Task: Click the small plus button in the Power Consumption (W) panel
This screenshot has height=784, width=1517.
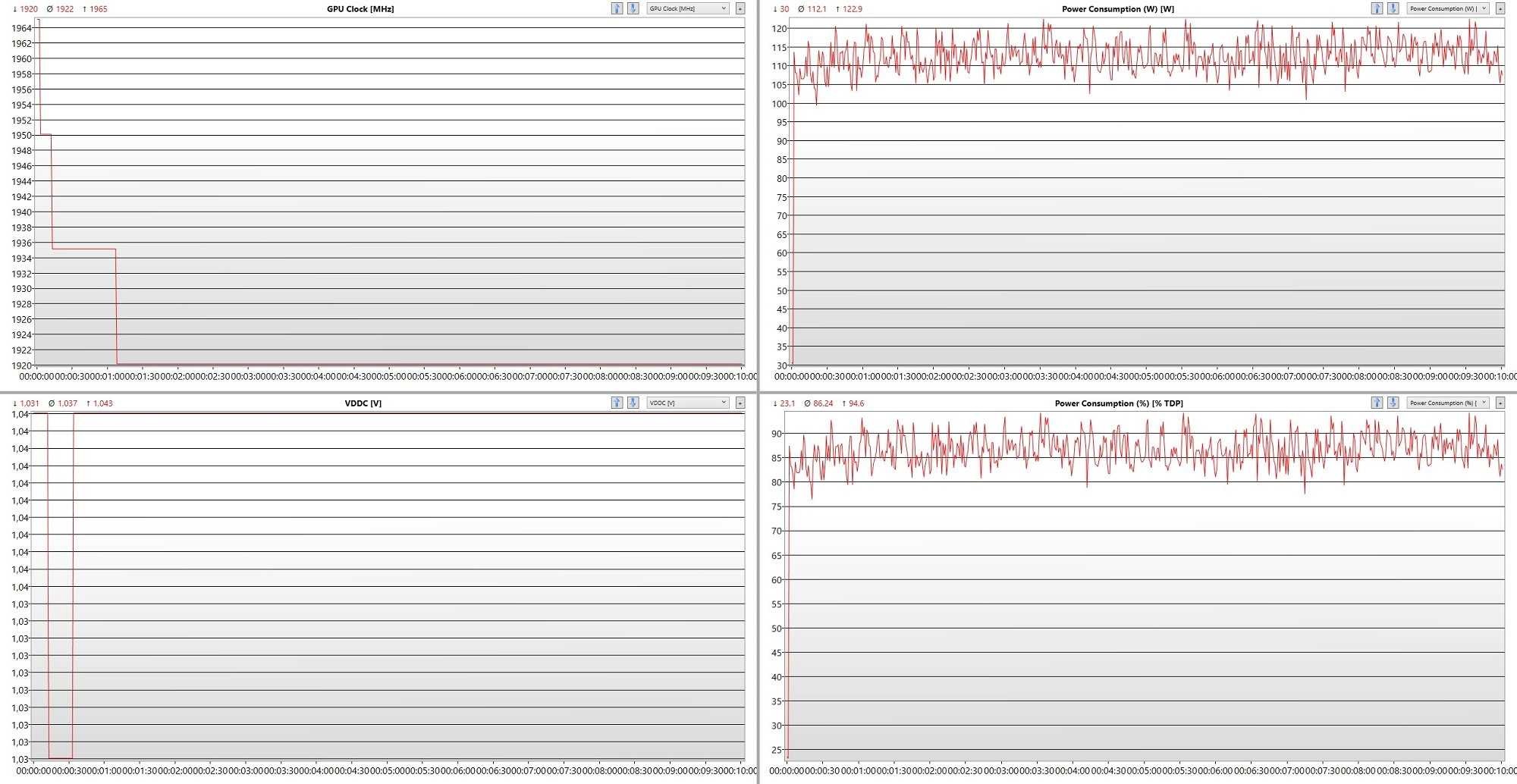Action: [x=1500, y=8]
